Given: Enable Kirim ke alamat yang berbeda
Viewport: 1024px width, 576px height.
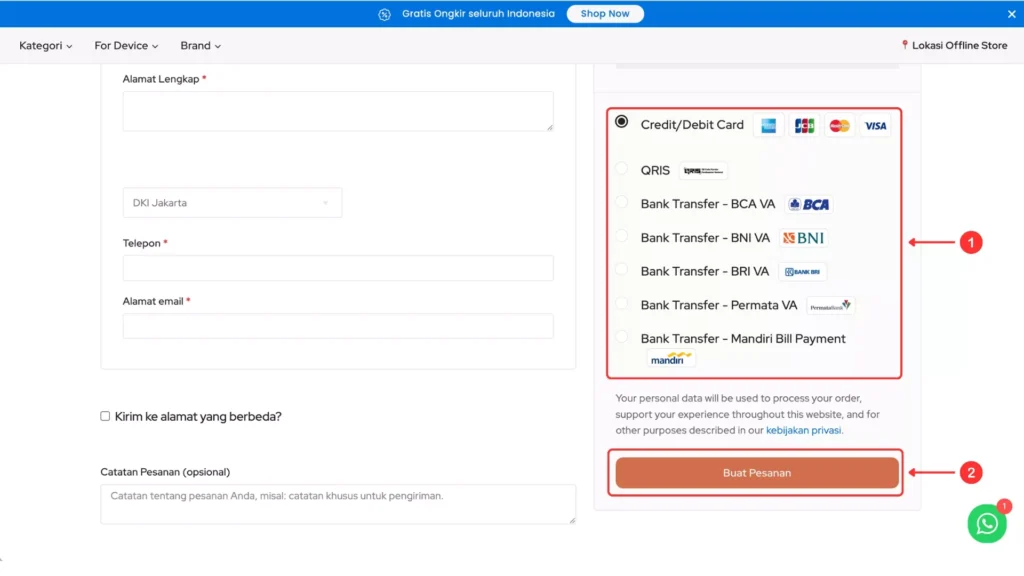Looking at the screenshot, I should (105, 417).
